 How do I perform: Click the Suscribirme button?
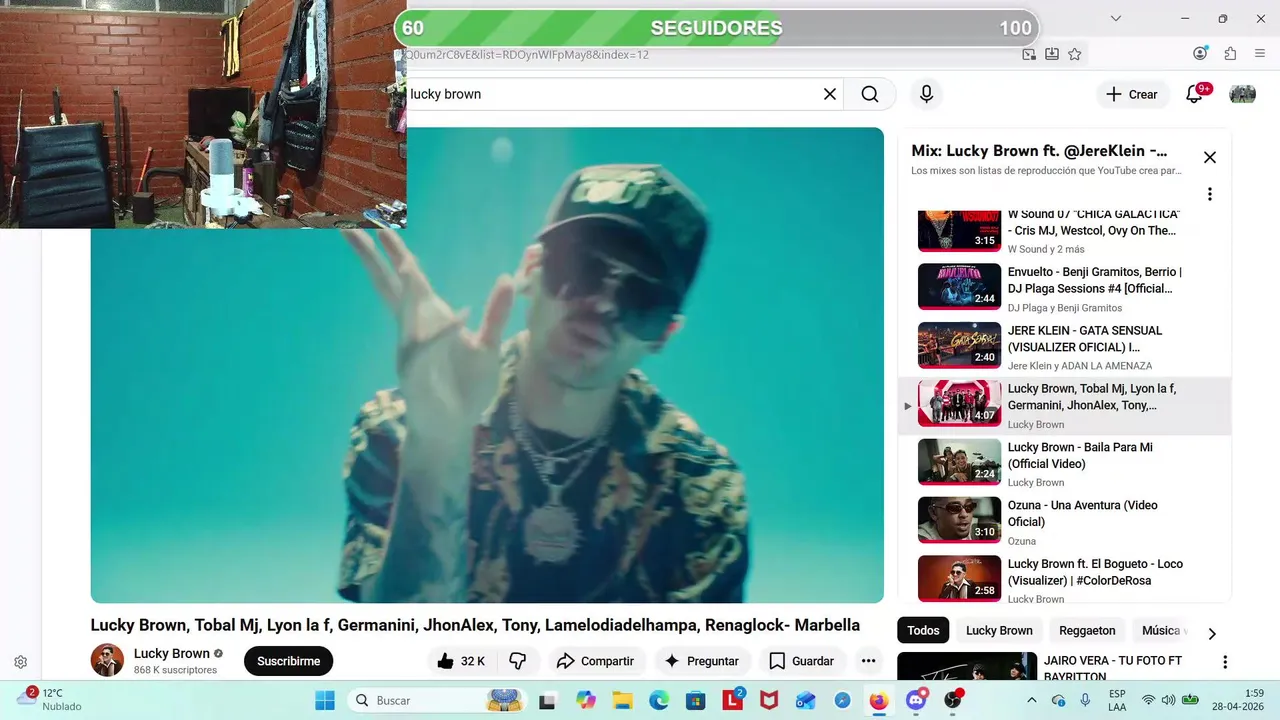point(288,661)
